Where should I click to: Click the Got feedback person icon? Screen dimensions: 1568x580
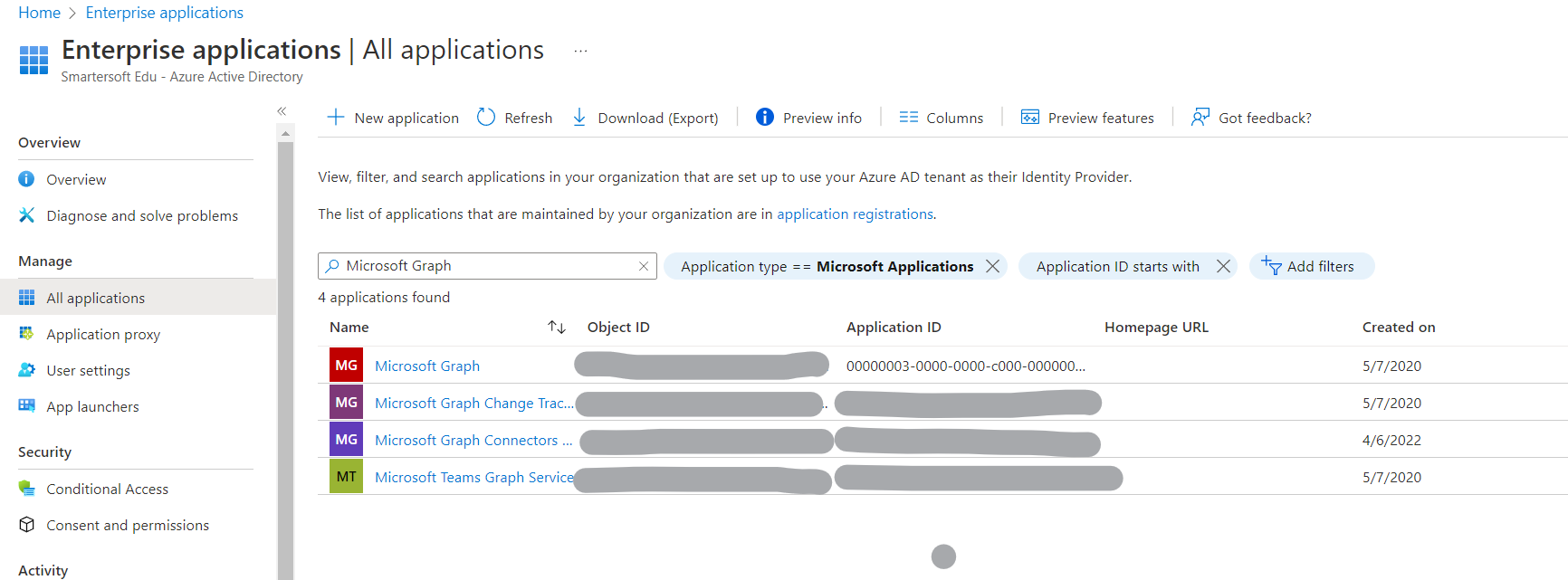coord(1200,117)
